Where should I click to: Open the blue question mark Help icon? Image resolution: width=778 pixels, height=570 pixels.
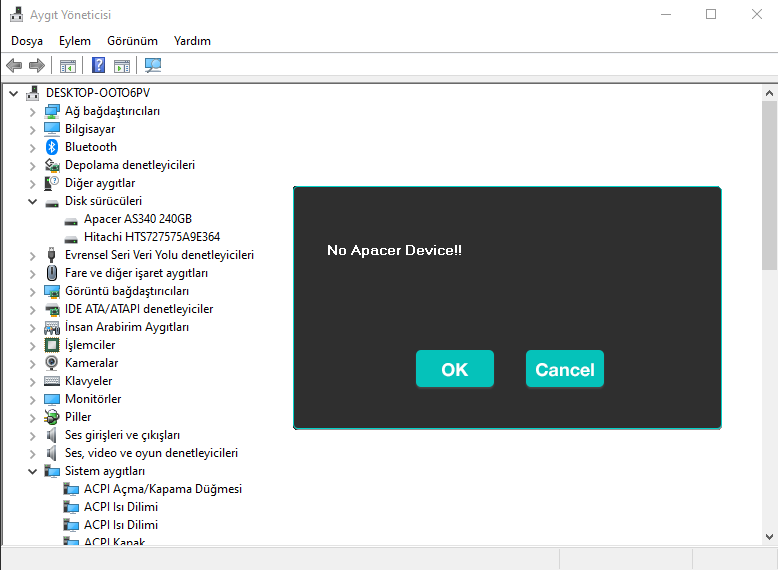coord(98,65)
